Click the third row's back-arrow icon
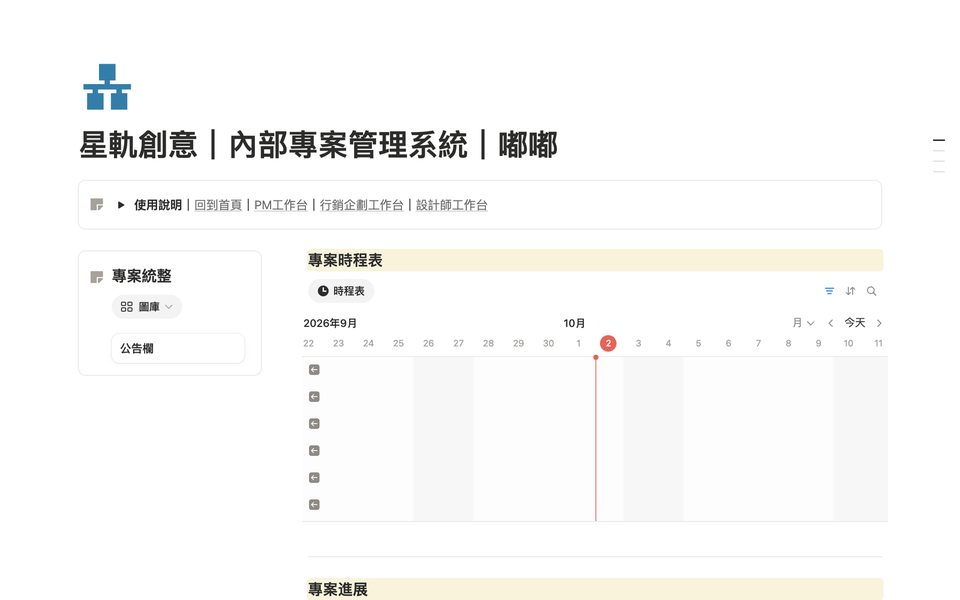Viewport: 960px width, 600px height. pos(314,424)
